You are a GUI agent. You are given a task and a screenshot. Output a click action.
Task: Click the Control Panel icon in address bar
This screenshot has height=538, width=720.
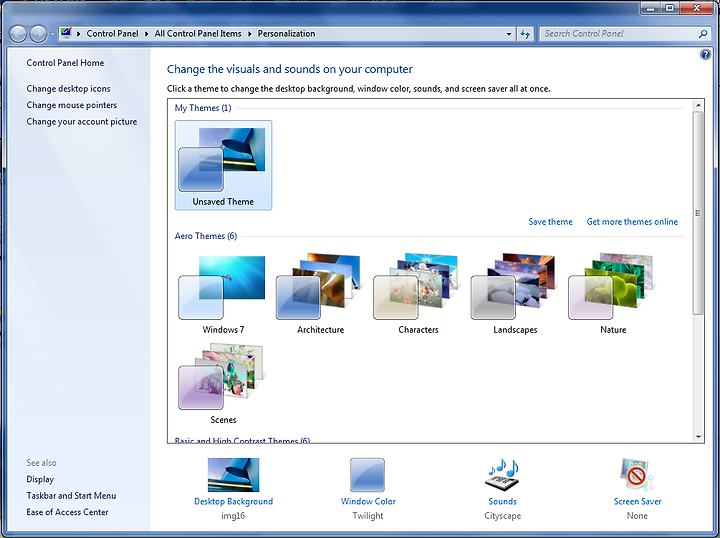(x=66, y=33)
